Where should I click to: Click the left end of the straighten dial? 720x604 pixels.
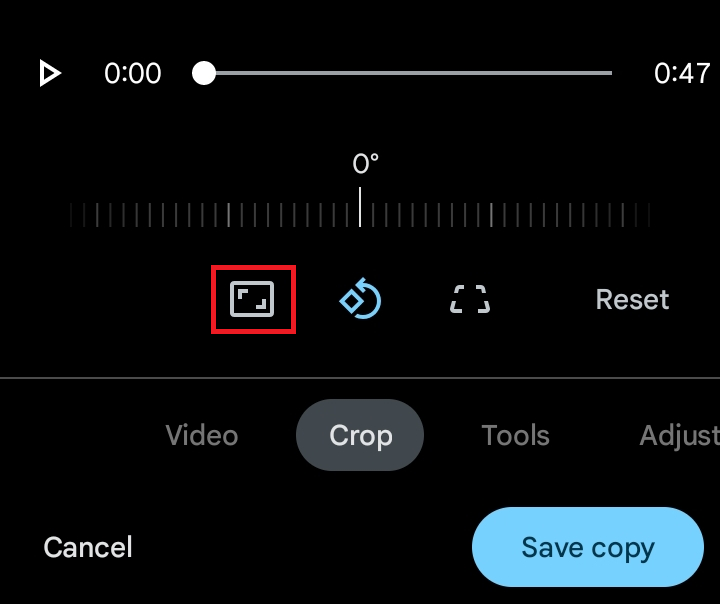point(73,214)
